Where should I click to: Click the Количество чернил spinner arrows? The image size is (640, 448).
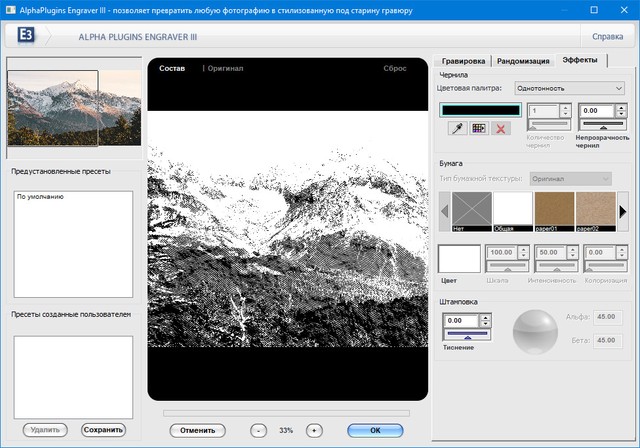(x=565, y=111)
